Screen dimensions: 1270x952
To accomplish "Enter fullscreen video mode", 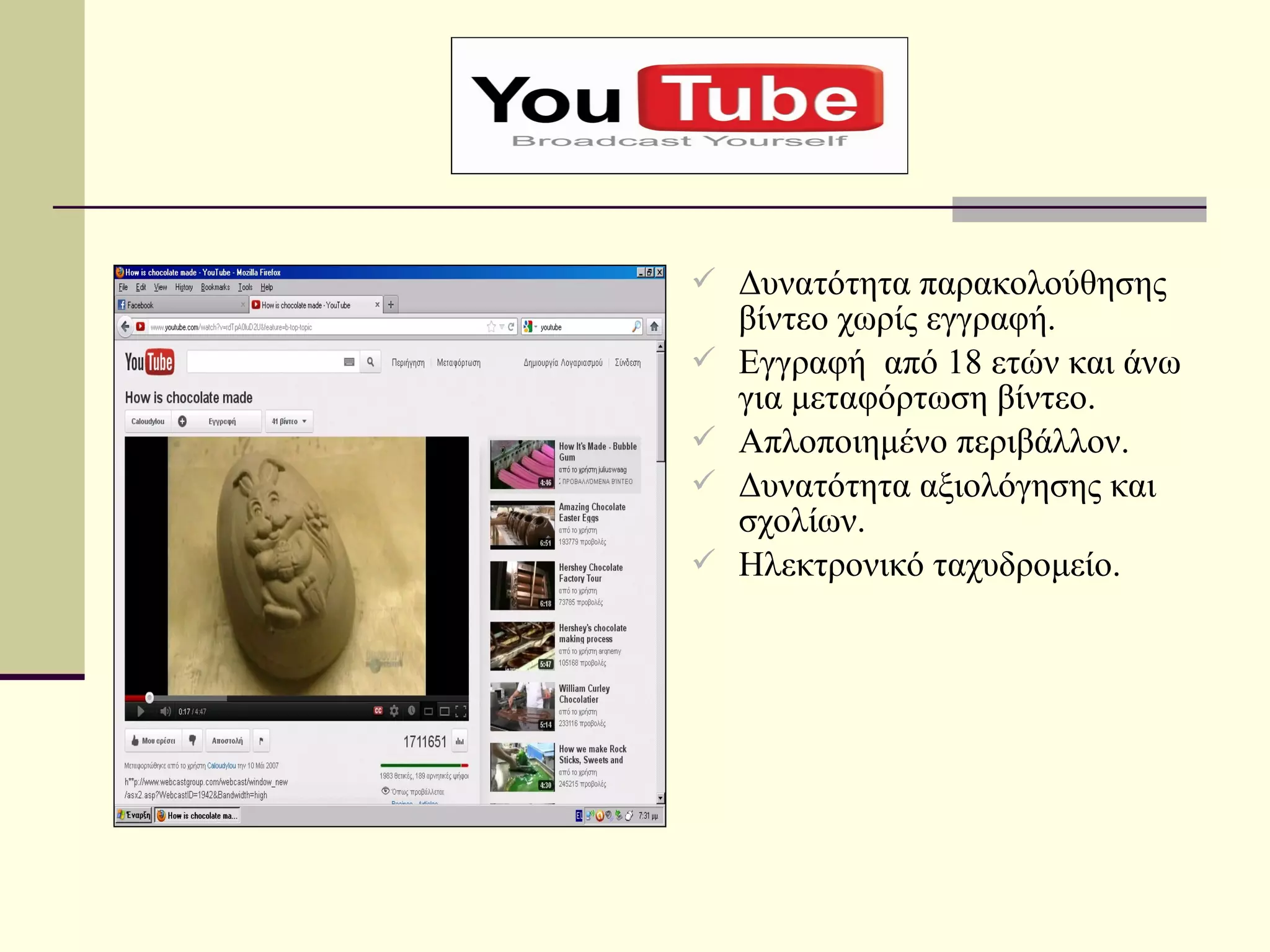I will click(x=461, y=712).
